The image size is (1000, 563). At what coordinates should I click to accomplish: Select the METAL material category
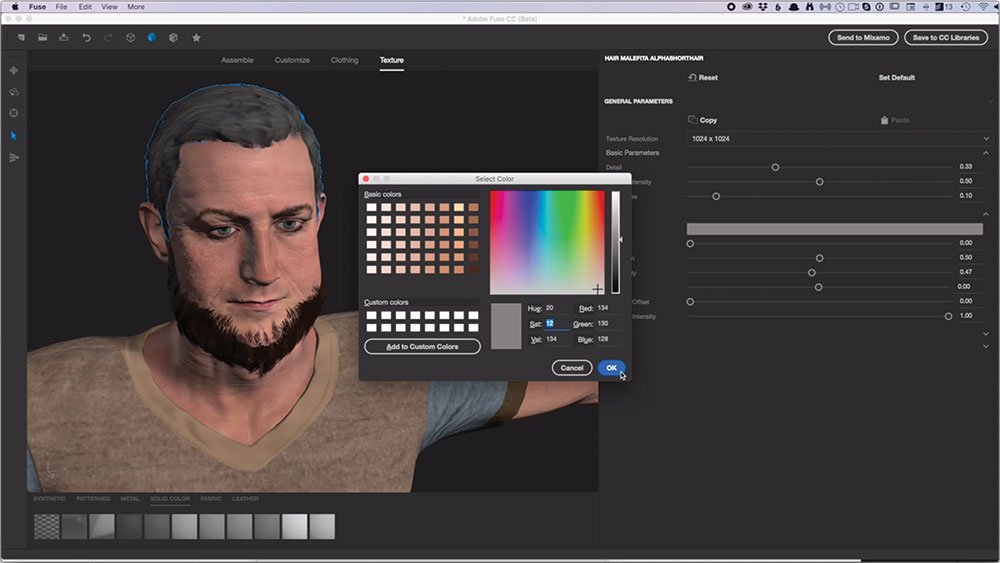tap(130, 499)
